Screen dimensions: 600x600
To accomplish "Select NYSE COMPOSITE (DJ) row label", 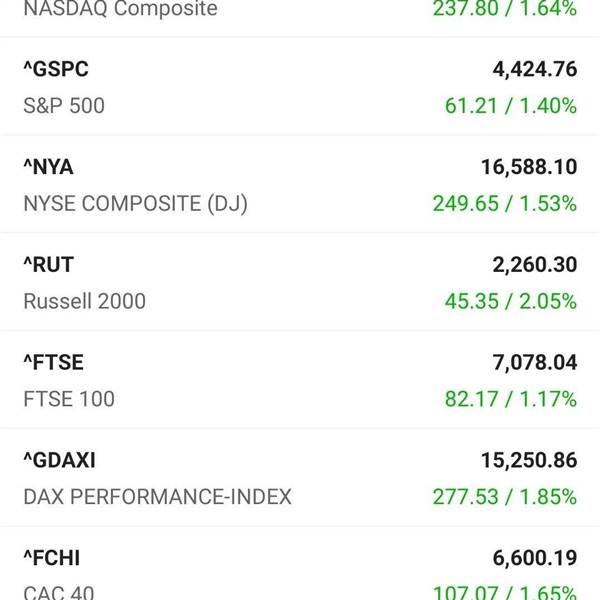I will (x=135, y=204).
